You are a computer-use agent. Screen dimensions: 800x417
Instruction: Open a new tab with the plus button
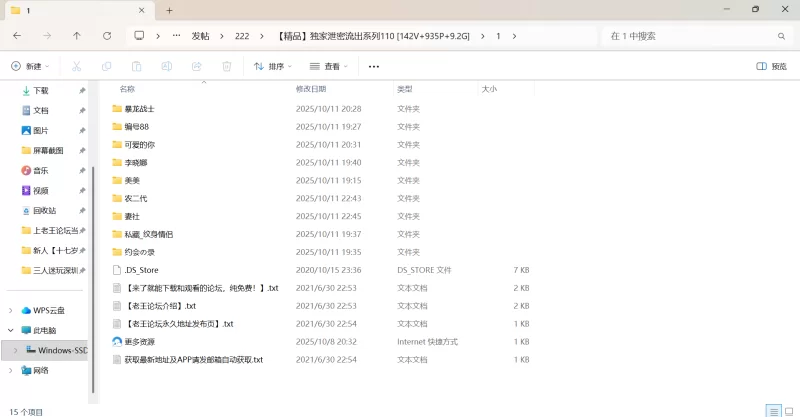tap(170, 10)
